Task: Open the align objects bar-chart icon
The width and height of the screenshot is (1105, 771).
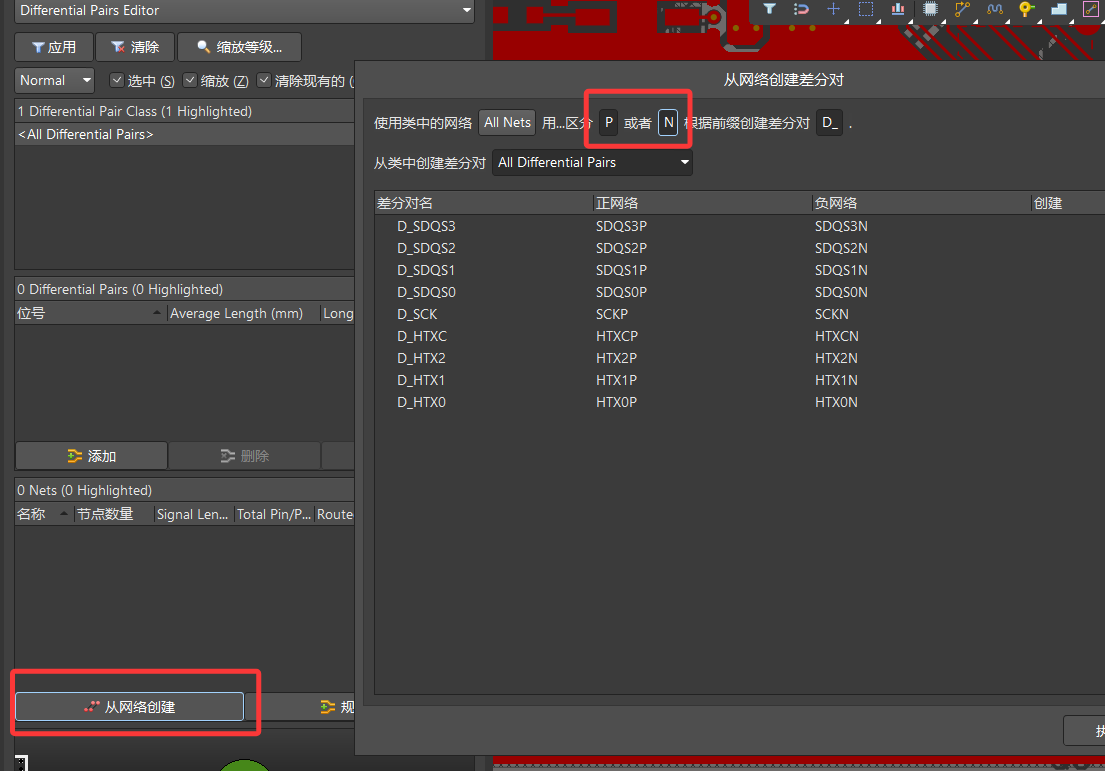Action: pos(898,9)
